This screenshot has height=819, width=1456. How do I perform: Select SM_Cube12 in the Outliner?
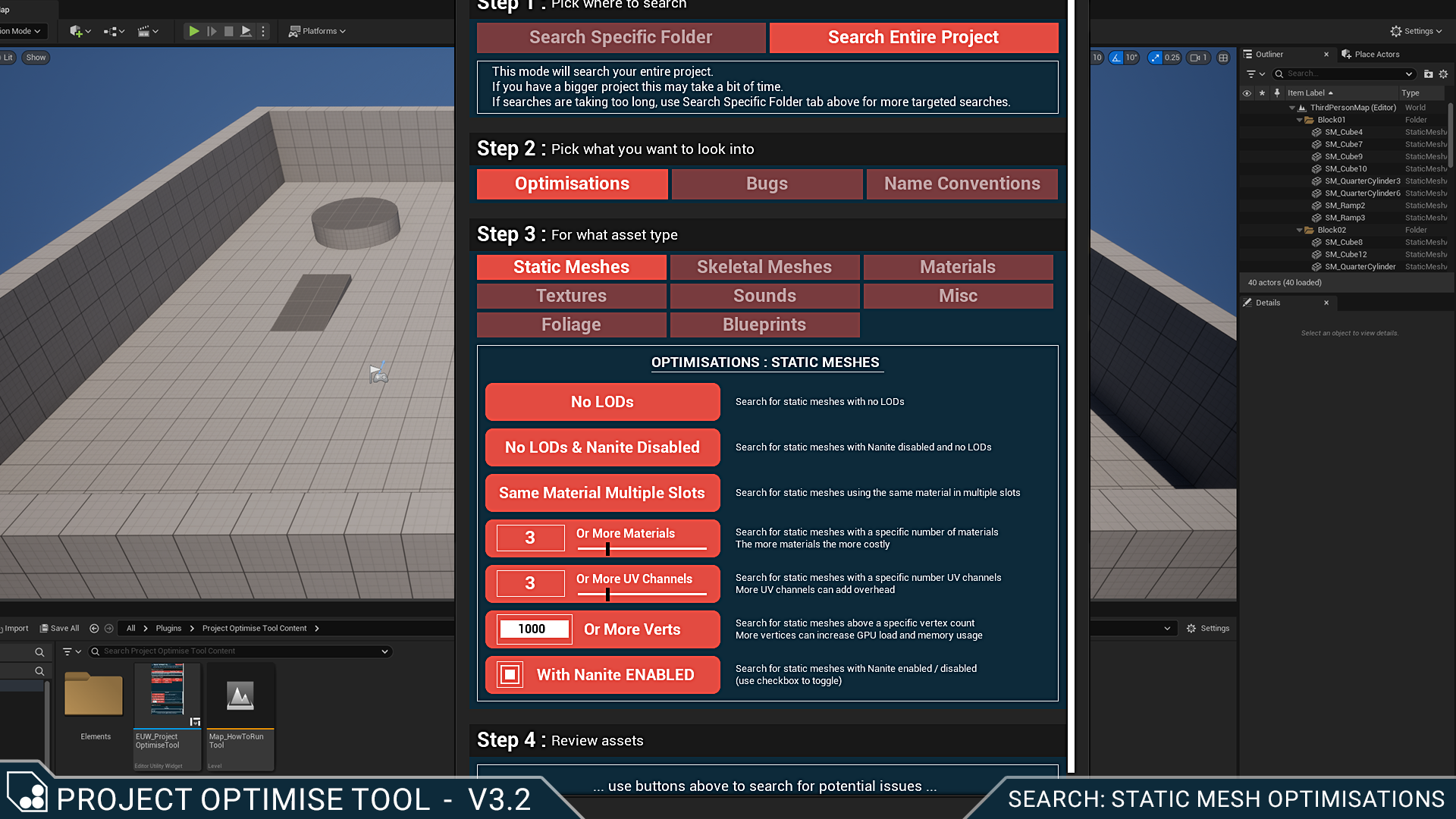pos(1345,255)
